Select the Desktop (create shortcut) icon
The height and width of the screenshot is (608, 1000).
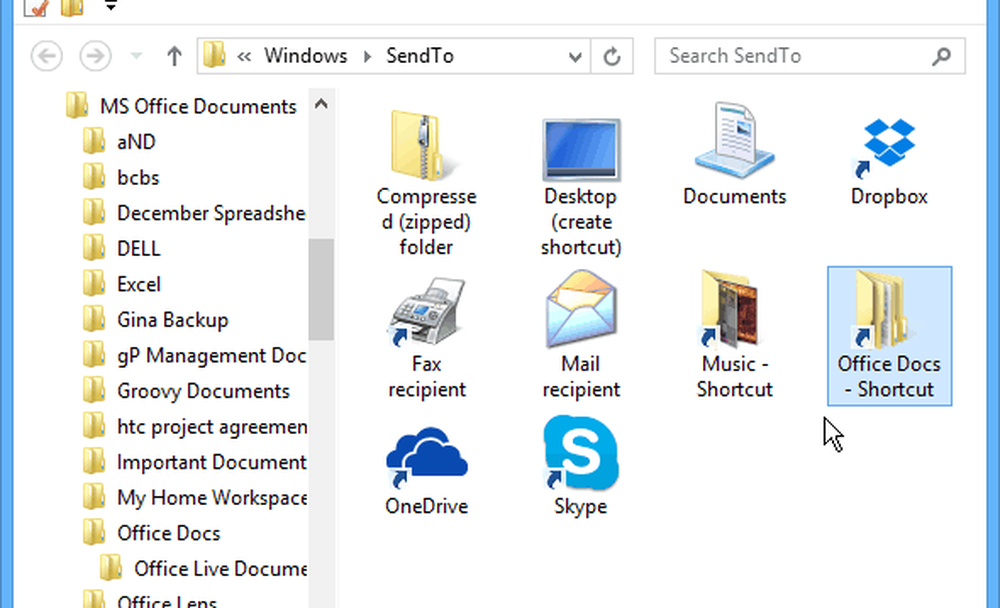coord(580,149)
